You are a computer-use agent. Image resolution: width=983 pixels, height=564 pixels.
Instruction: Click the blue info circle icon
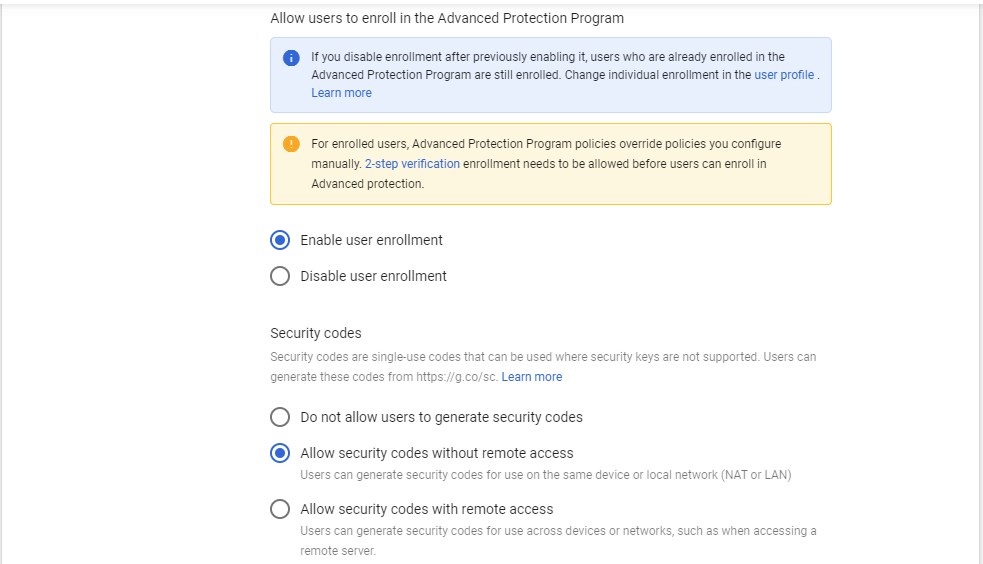(x=291, y=58)
